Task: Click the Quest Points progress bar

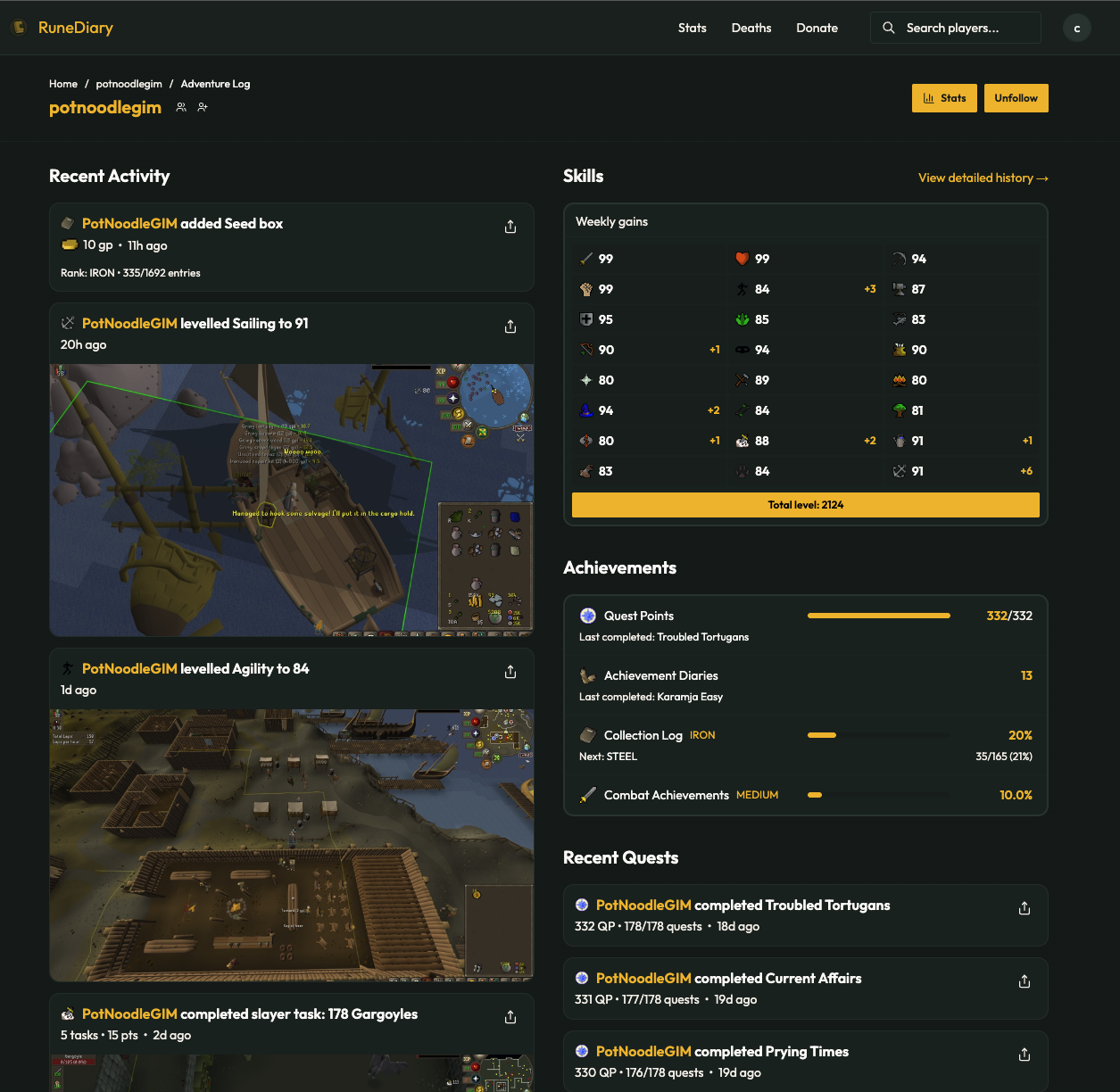Action: click(878, 616)
